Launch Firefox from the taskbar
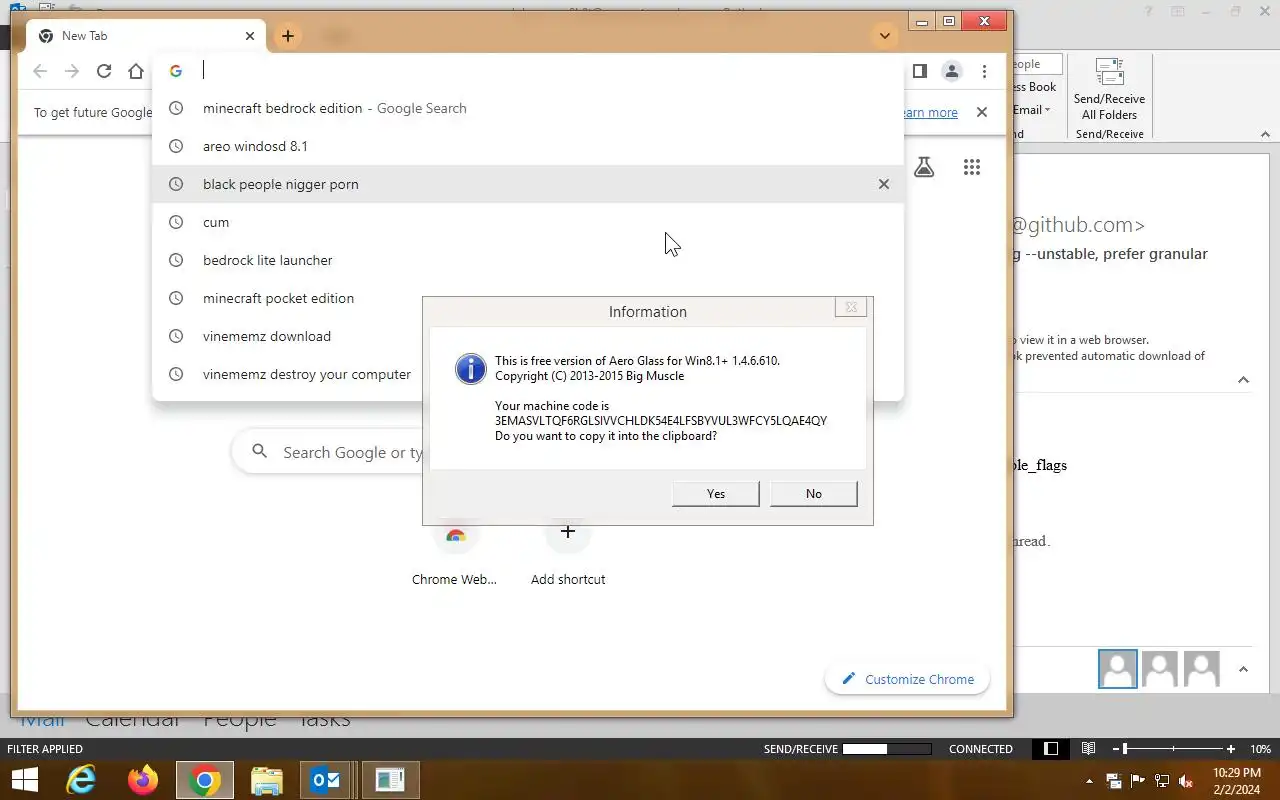 click(143, 780)
